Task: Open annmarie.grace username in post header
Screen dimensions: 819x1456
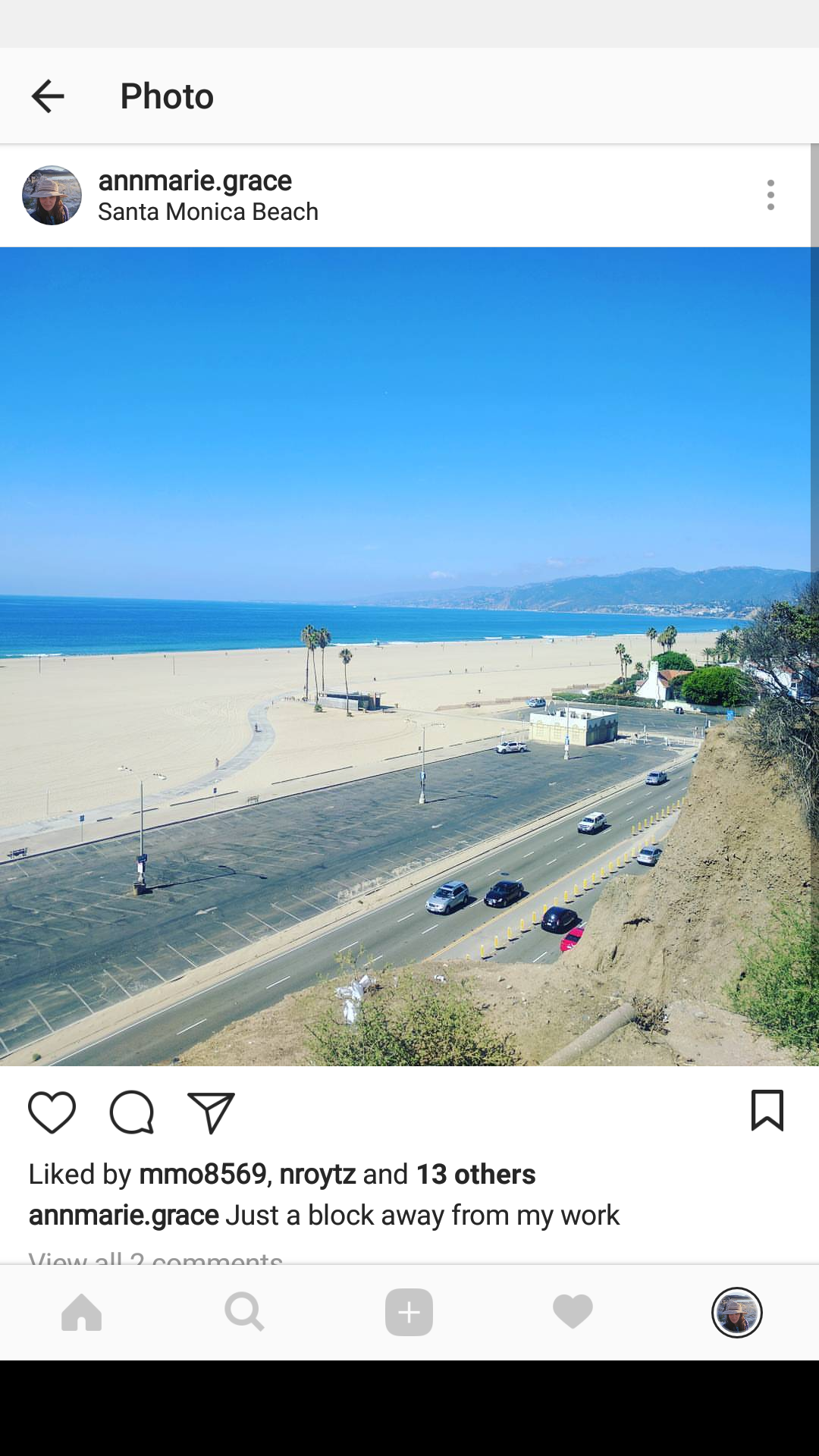Action: point(195,180)
